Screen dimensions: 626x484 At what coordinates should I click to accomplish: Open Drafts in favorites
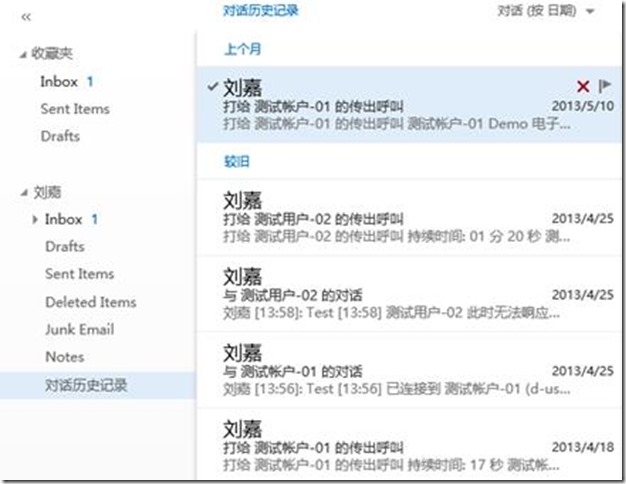(x=60, y=136)
